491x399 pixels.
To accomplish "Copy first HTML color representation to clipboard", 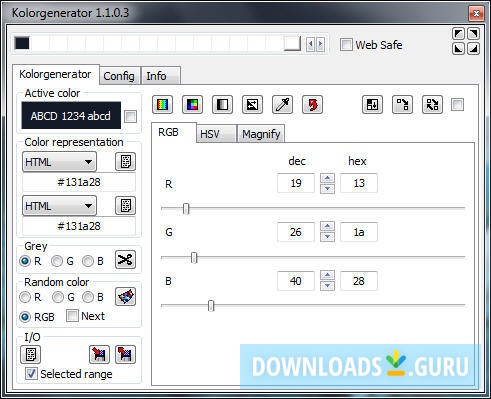I will click(x=125, y=162).
